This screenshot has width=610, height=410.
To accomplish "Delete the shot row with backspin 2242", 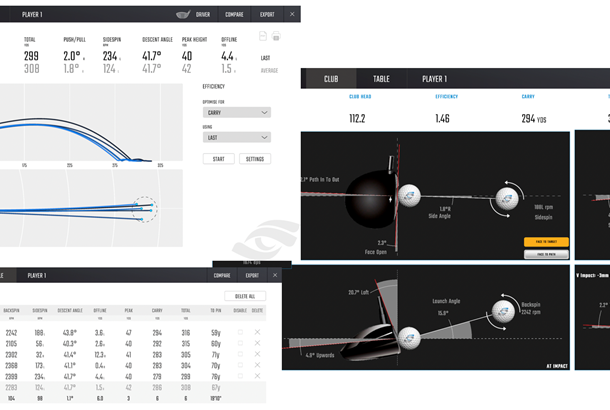I will (x=257, y=332).
